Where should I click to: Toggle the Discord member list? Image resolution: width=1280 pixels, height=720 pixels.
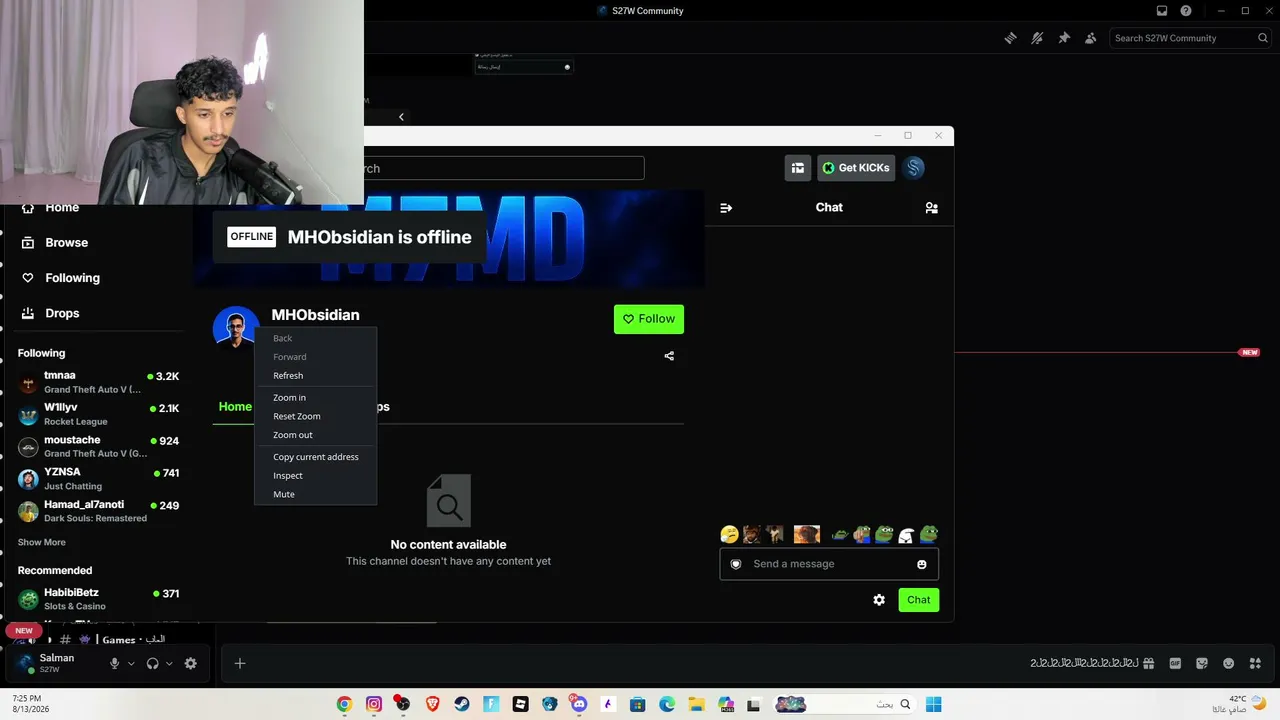point(1091,38)
